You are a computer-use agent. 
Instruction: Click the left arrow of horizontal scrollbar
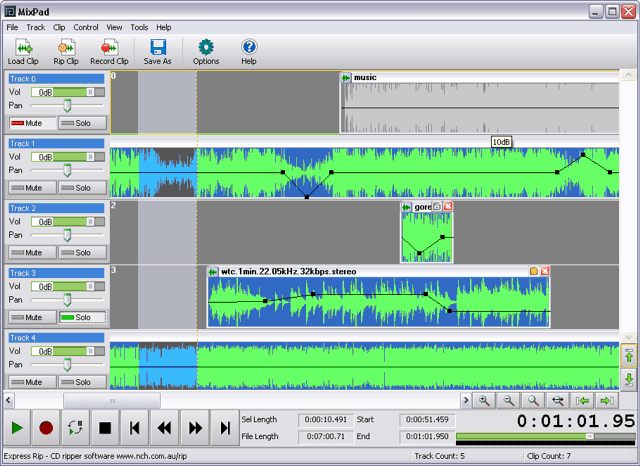click(x=9, y=401)
